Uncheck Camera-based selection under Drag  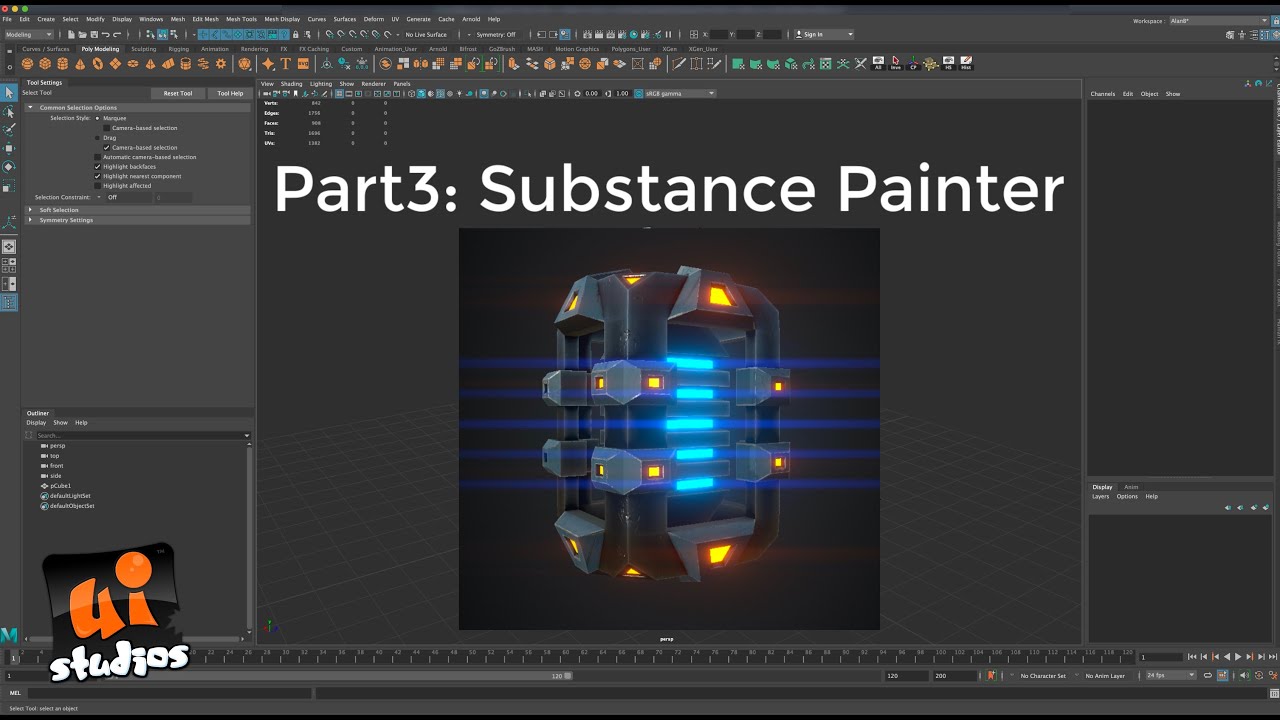pyautogui.click(x=107, y=147)
